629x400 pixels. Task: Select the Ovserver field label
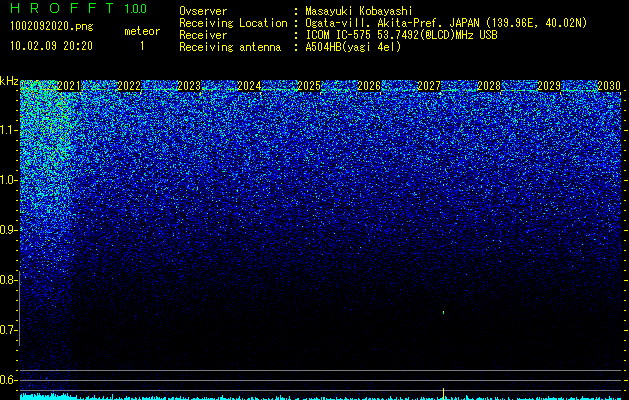tap(203, 11)
